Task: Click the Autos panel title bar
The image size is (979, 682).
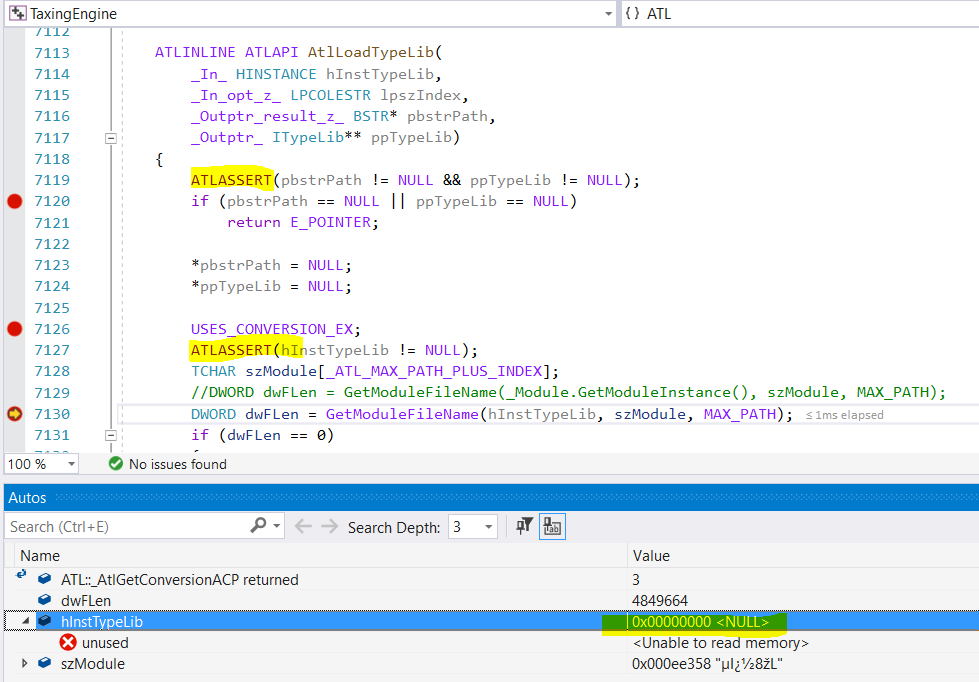Action: [491, 498]
